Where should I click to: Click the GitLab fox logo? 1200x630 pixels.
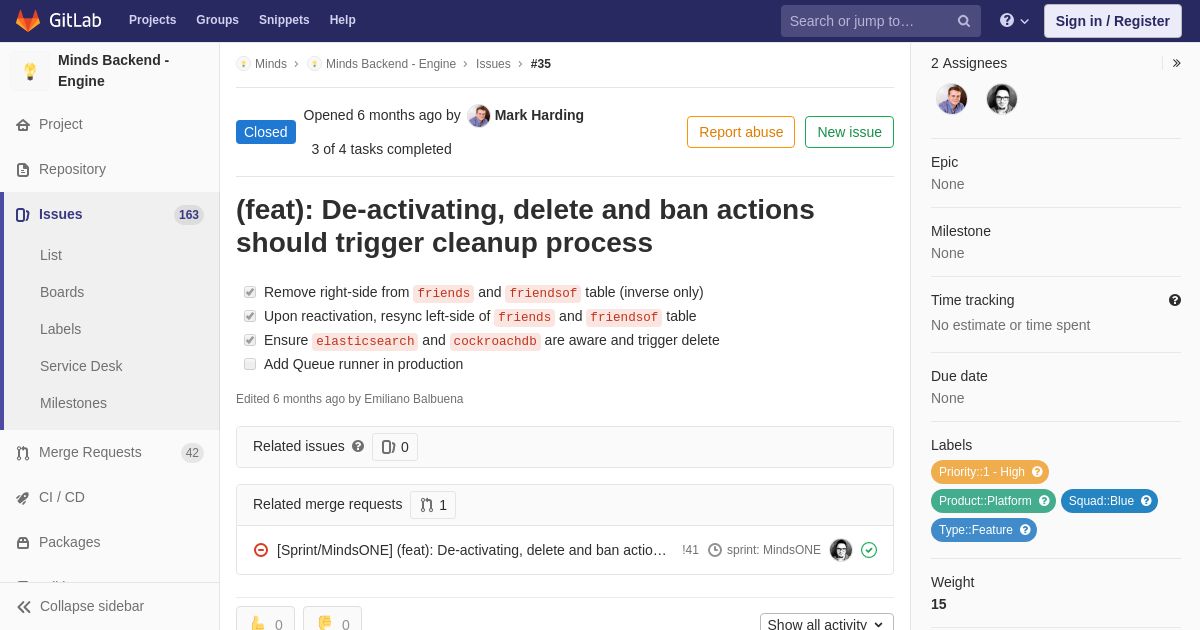pyautogui.click(x=28, y=20)
